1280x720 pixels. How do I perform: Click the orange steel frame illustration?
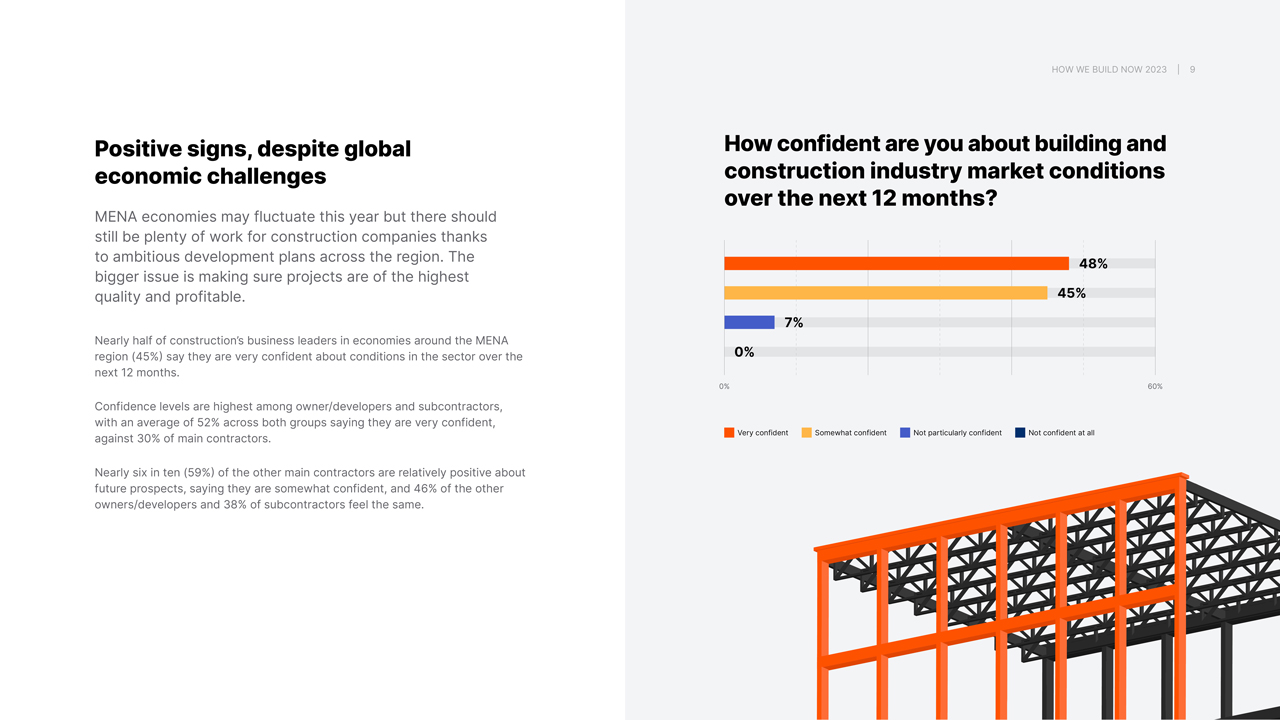click(x=1002, y=597)
